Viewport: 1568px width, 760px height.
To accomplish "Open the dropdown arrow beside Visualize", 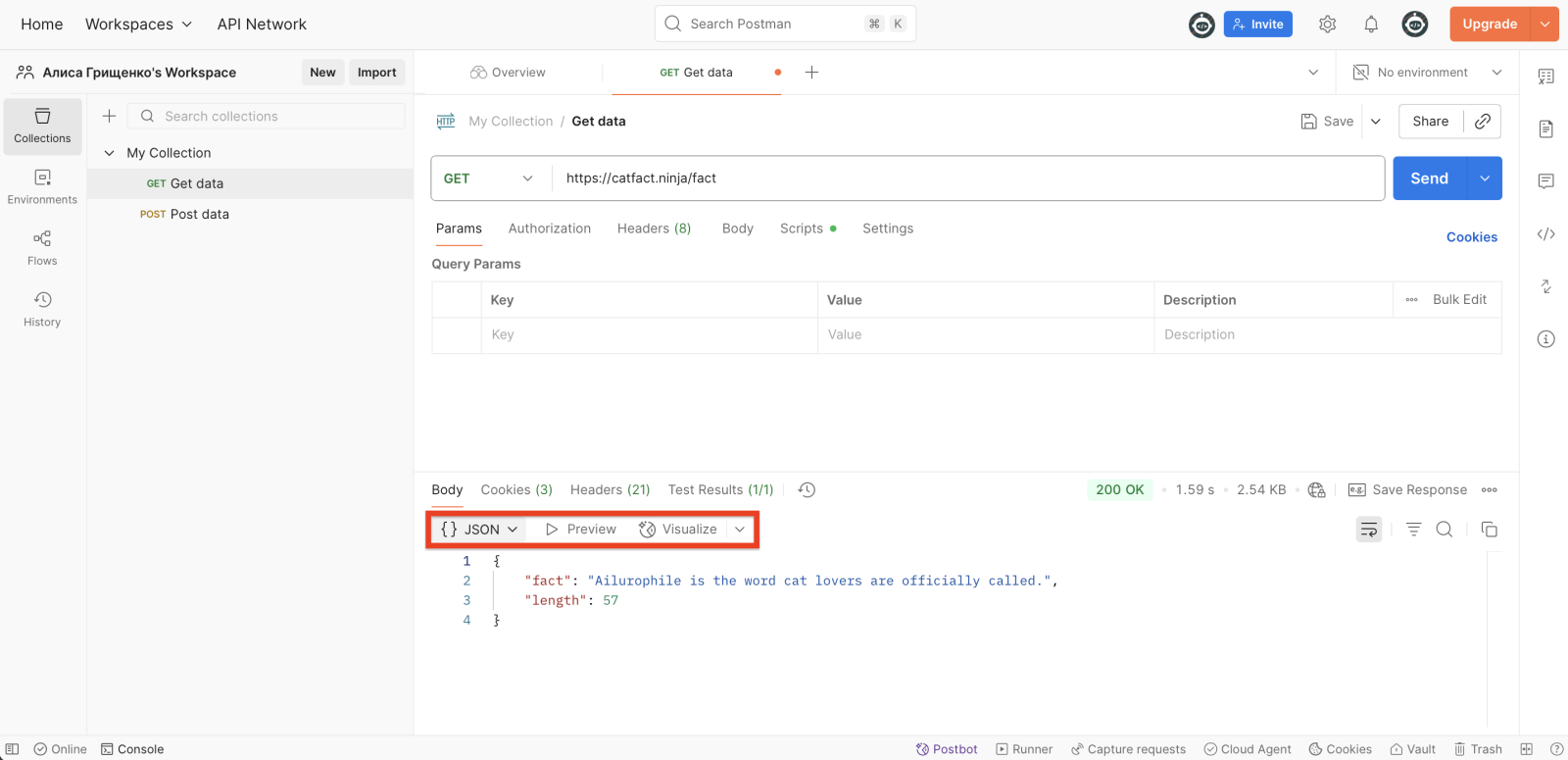I will (x=740, y=530).
